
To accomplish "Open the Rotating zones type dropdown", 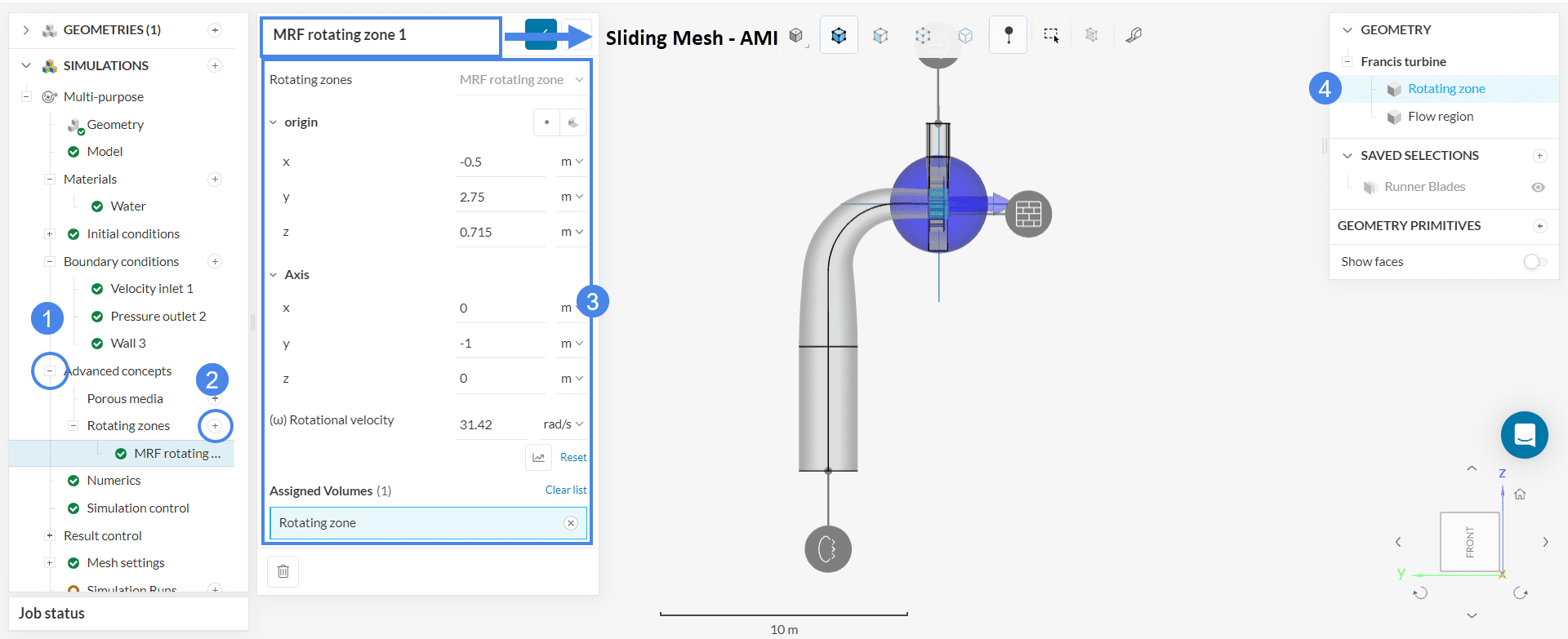I will (x=521, y=80).
